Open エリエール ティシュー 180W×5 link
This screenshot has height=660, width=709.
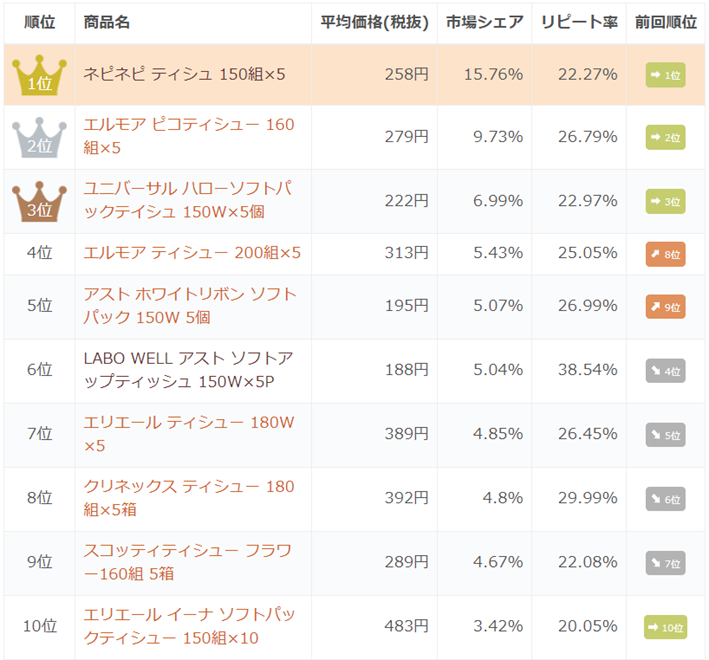point(189,434)
